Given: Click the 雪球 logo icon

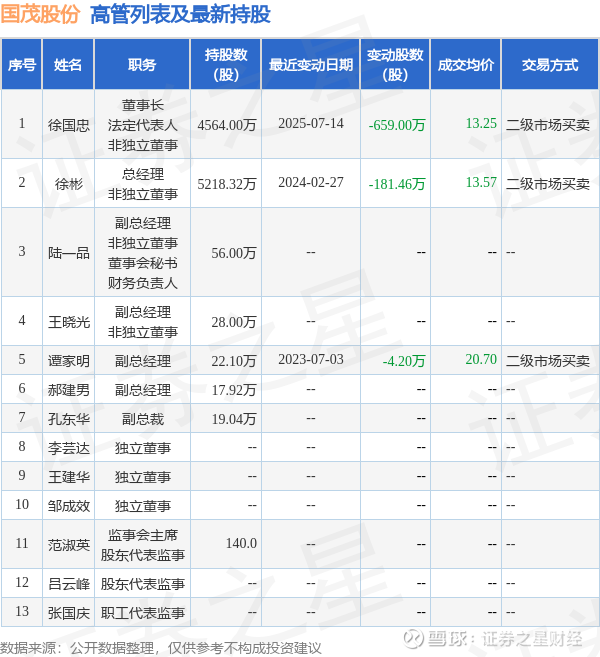Looking at the screenshot, I should pyautogui.click(x=413, y=638).
